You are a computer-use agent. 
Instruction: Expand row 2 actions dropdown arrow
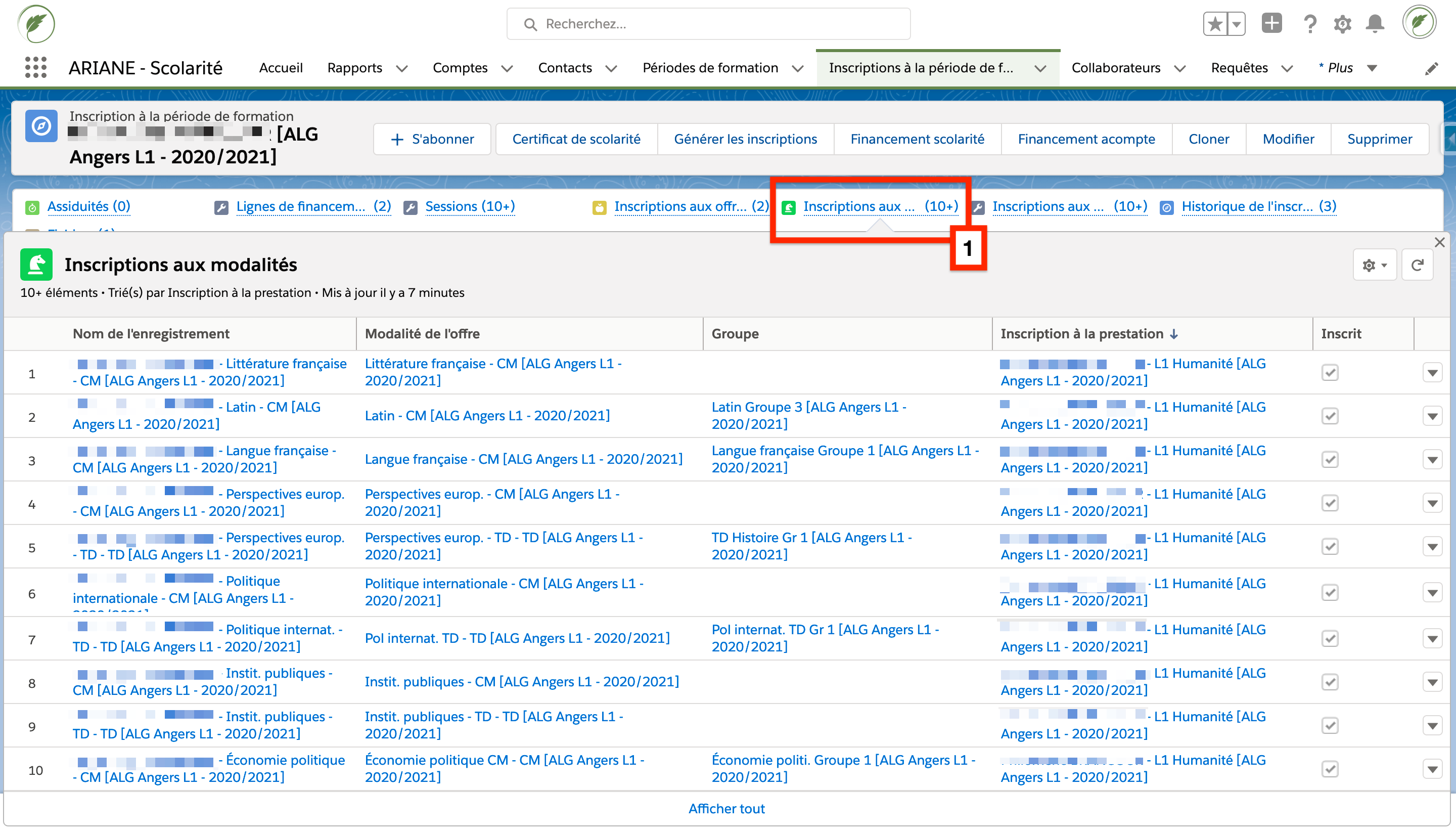tap(1432, 416)
